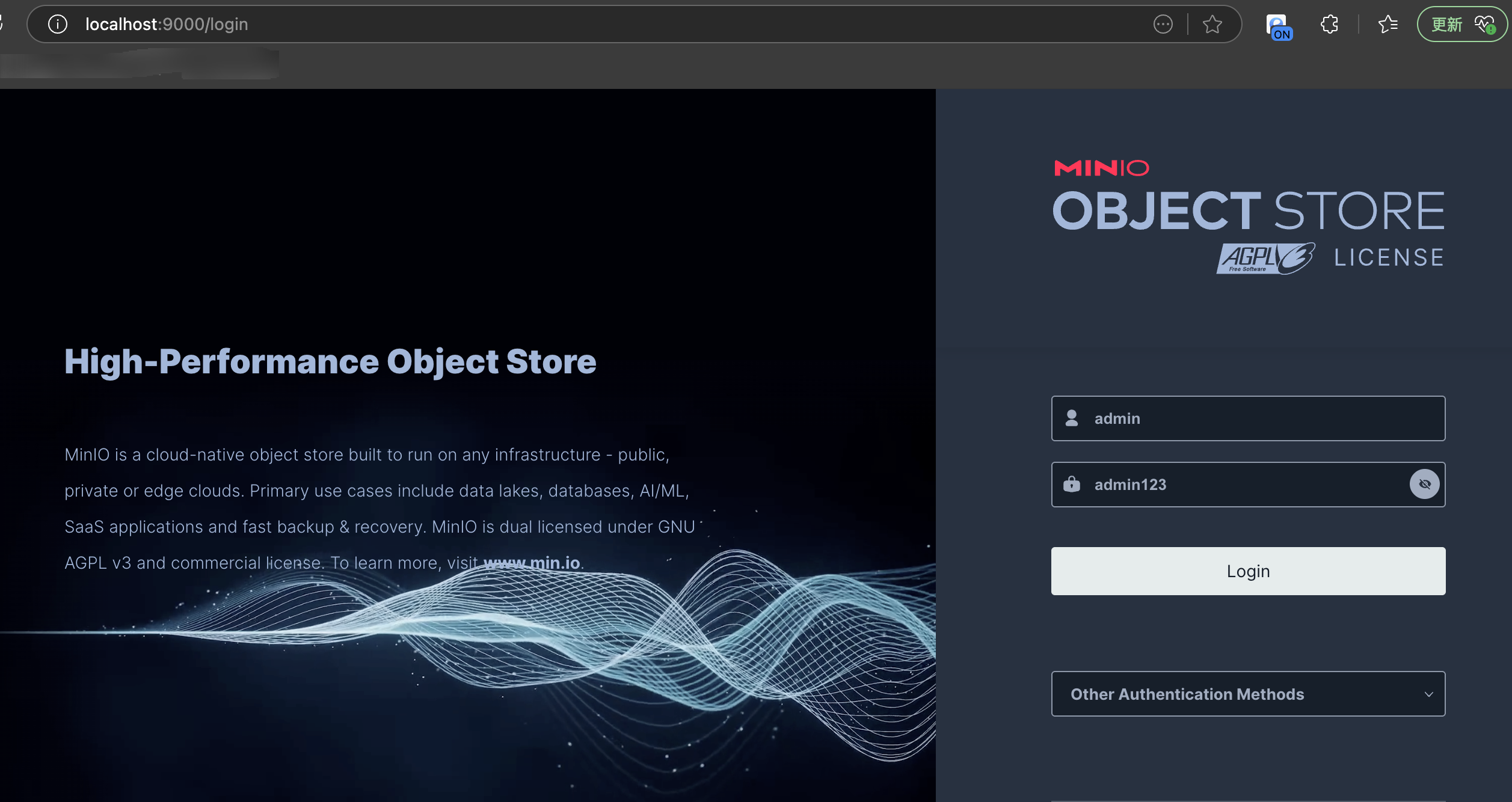Click the lock icon in password field
The height and width of the screenshot is (802, 1512).
point(1072,484)
